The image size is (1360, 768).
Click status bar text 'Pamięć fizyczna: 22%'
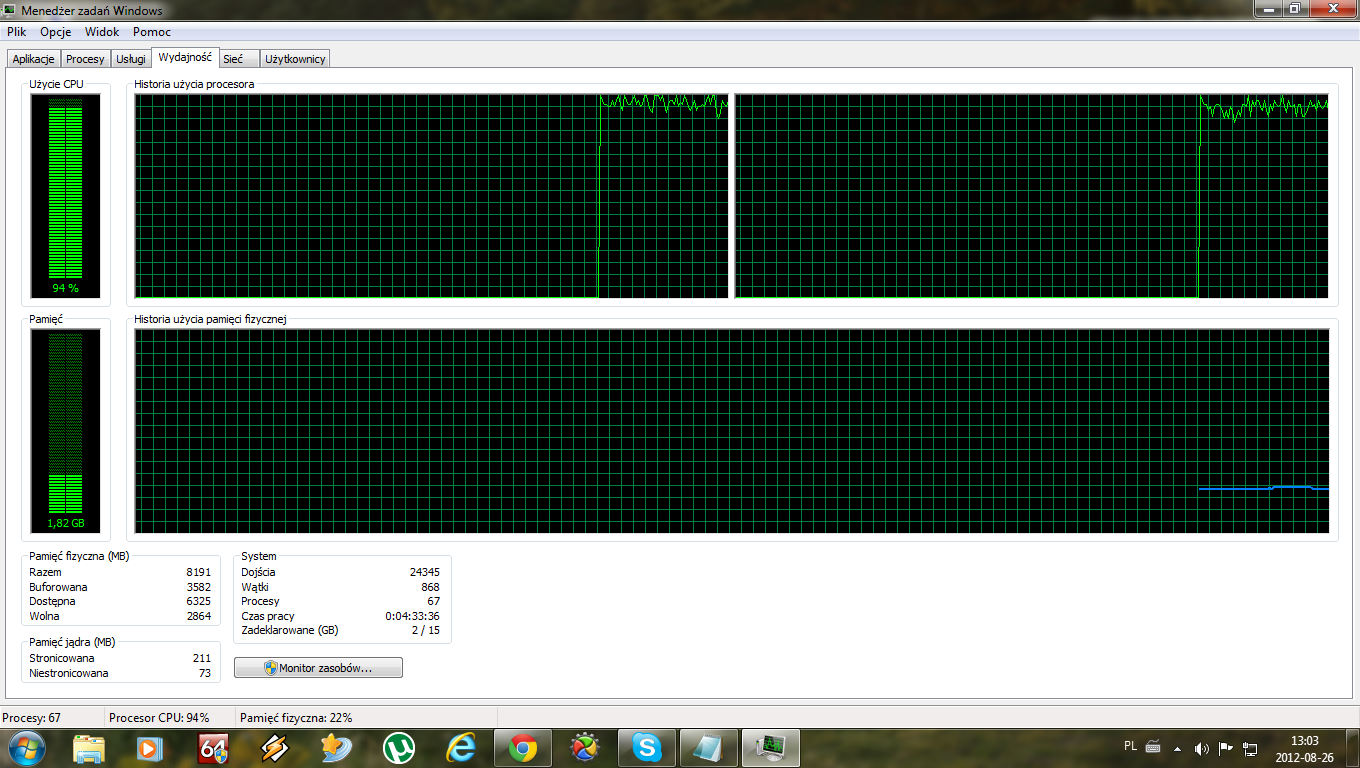pos(296,718)
